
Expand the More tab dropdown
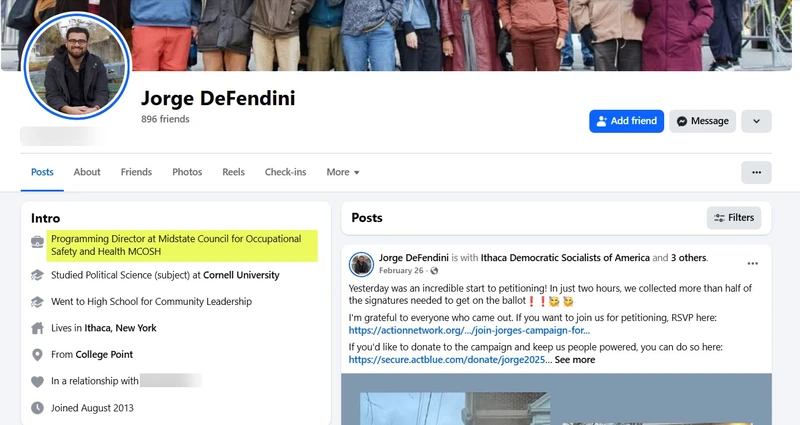(x=343, y=172)
